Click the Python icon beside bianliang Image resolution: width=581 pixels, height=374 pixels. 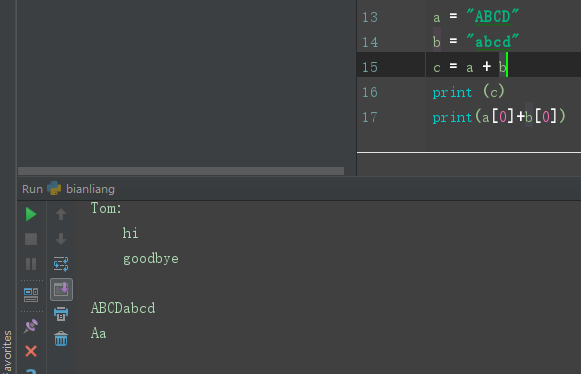pos(54,188)
